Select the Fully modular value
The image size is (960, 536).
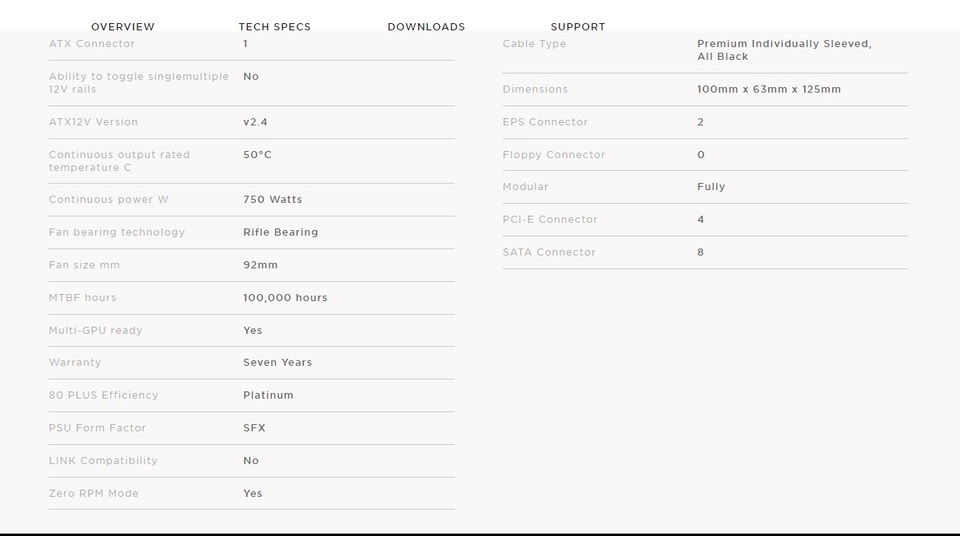(711, 187)
